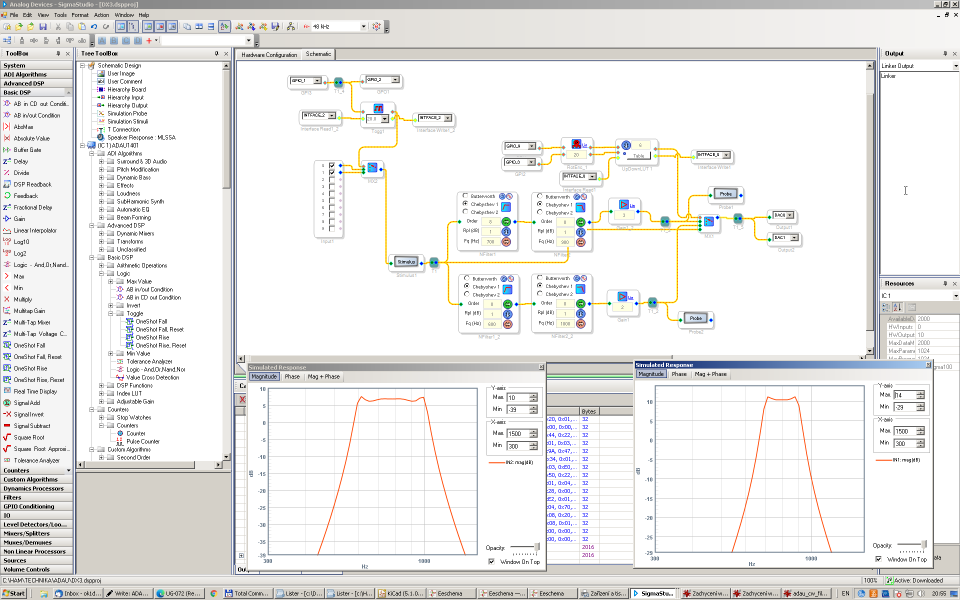Click the Probe button of Probe2 block
Viewport: 960px width, 600px height.
(x=696, y=318)
